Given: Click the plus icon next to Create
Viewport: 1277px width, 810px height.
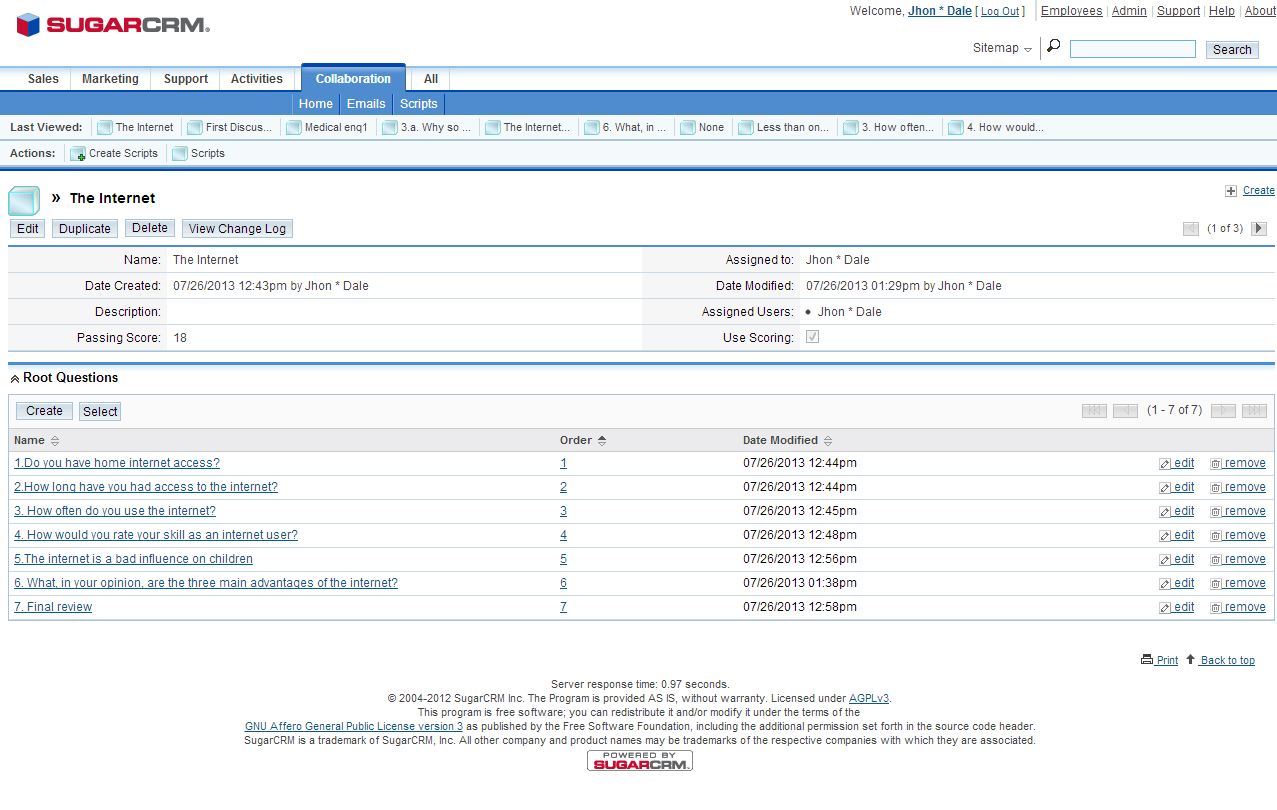Looking at the screenshot, I should 1231,191.
